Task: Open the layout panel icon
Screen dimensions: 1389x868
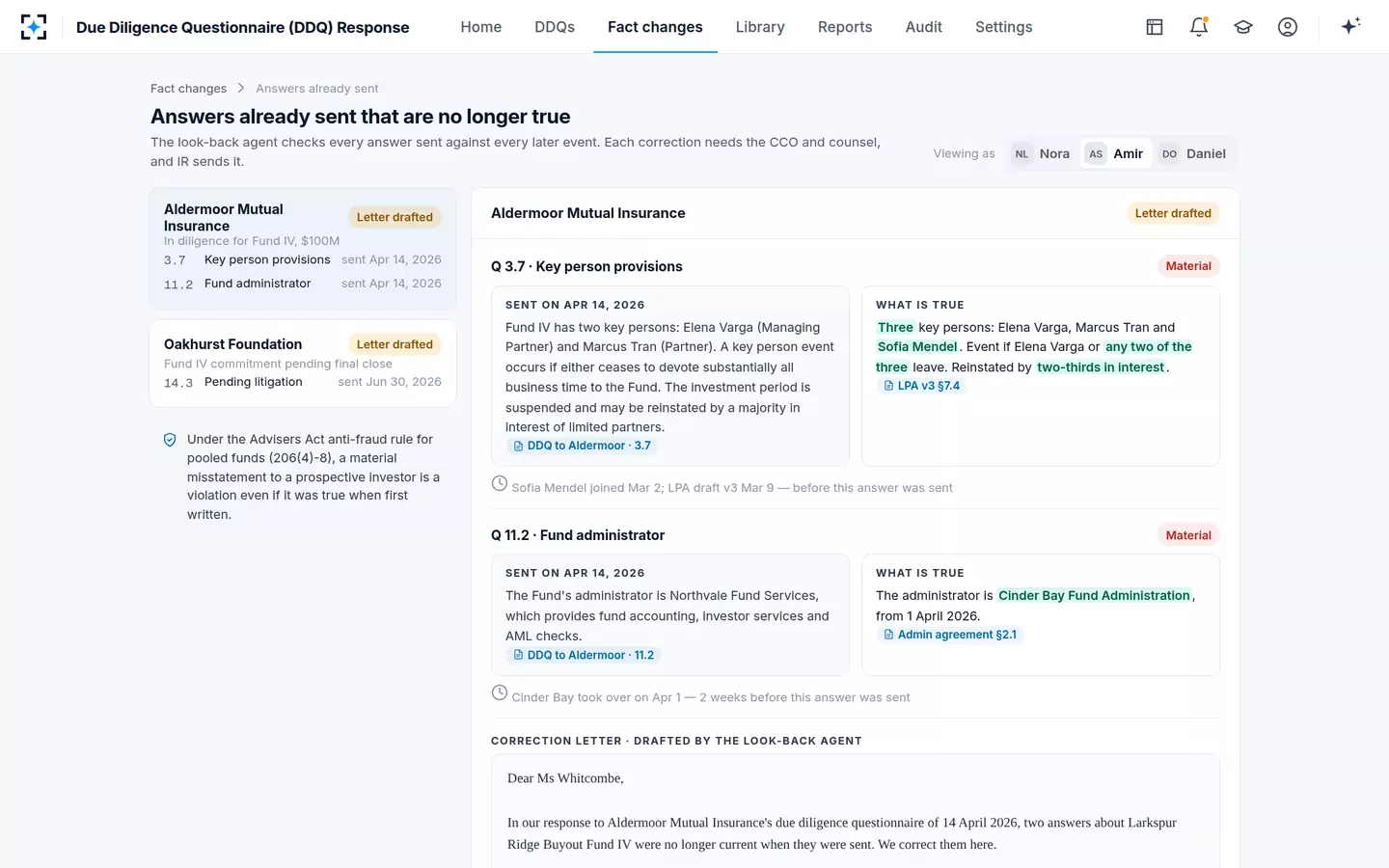Action: (x=1155, y=27)
